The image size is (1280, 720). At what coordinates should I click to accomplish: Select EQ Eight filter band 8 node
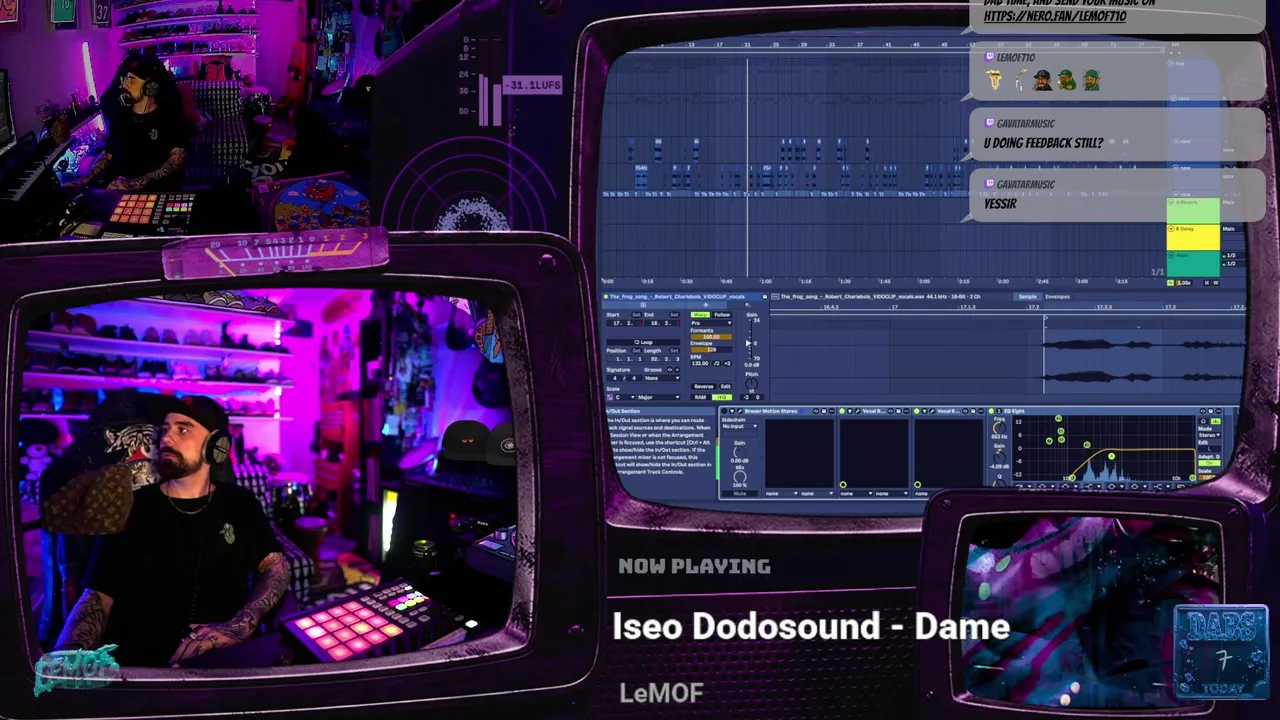[x=1192, y=478]
